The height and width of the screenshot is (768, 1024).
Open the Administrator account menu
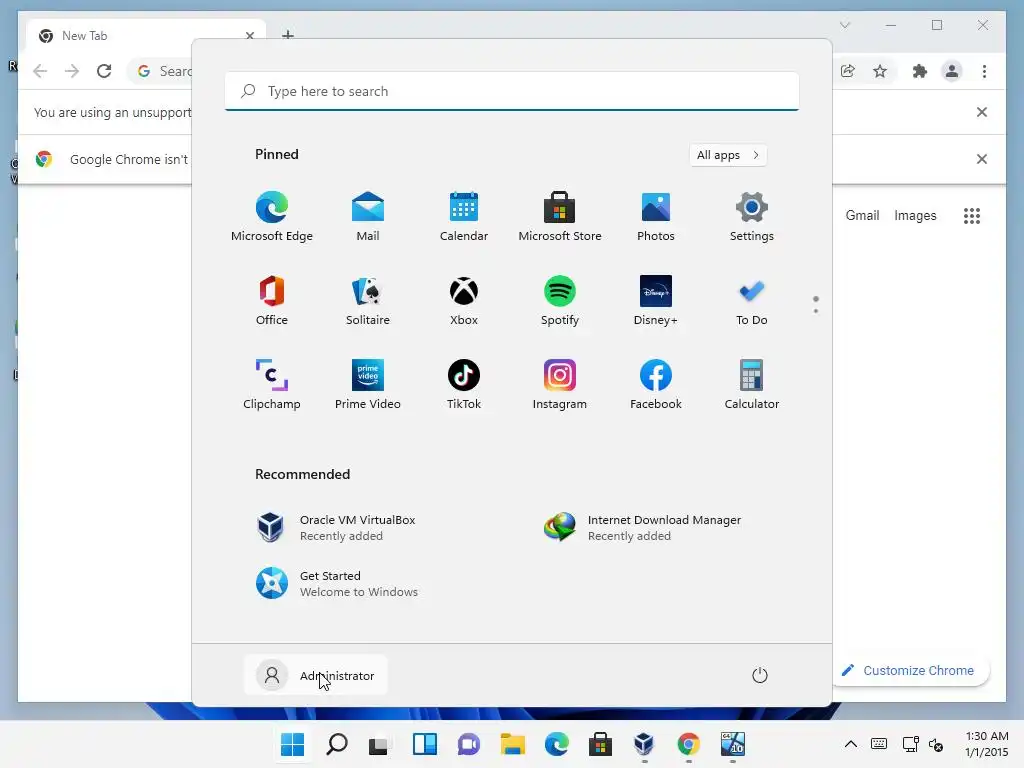pyautogui.click(x=316, y=675)
